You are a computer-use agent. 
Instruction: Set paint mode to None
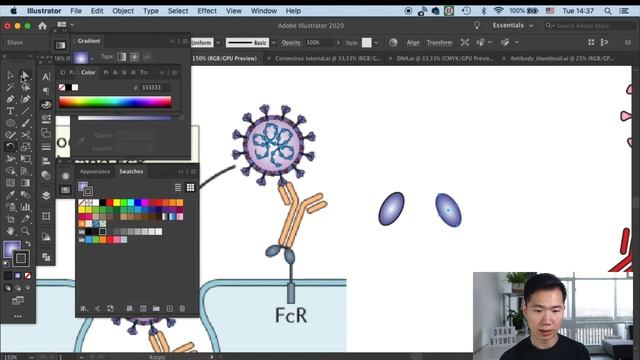pos(27,276)
